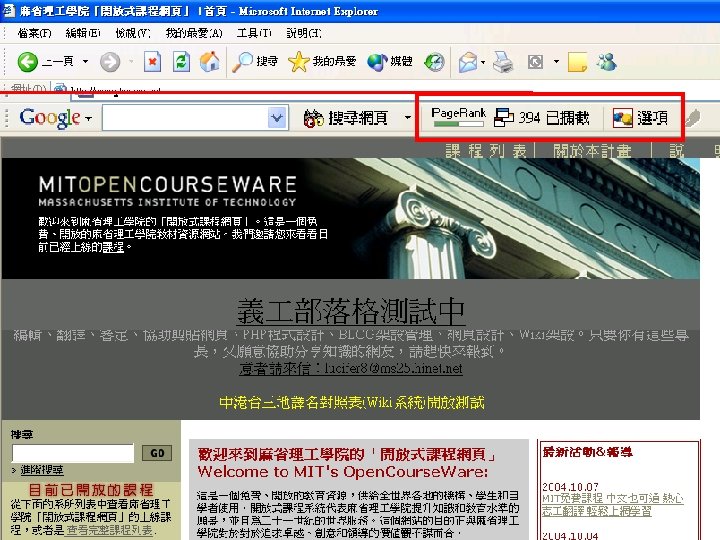Open the 檔案(F) File menu

[x=34, y=33]
